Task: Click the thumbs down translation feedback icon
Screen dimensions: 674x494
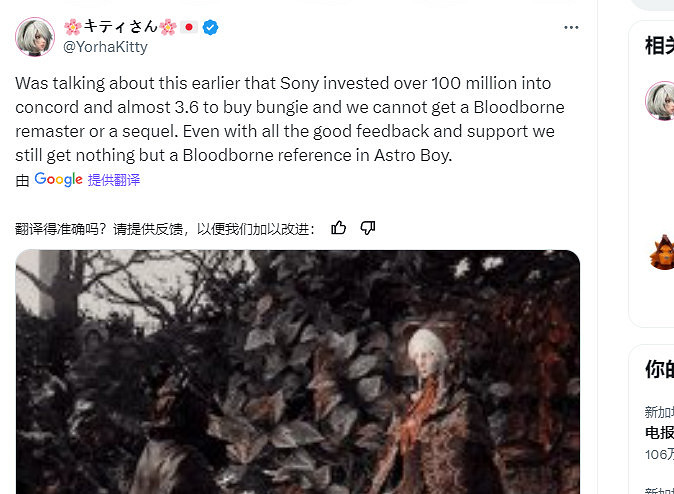Action: [x=367, y=228]
